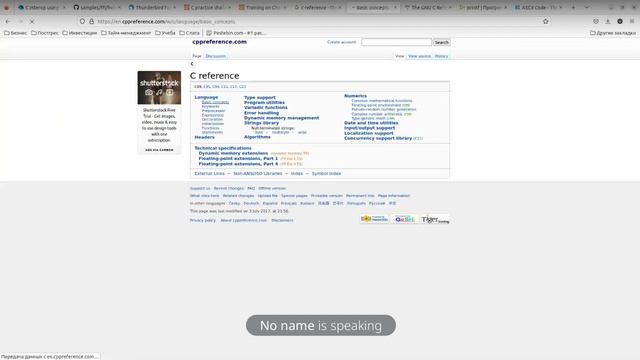640x360 pixels.
Task: Open the Dynamic memory management link
Action: [281, 118]
